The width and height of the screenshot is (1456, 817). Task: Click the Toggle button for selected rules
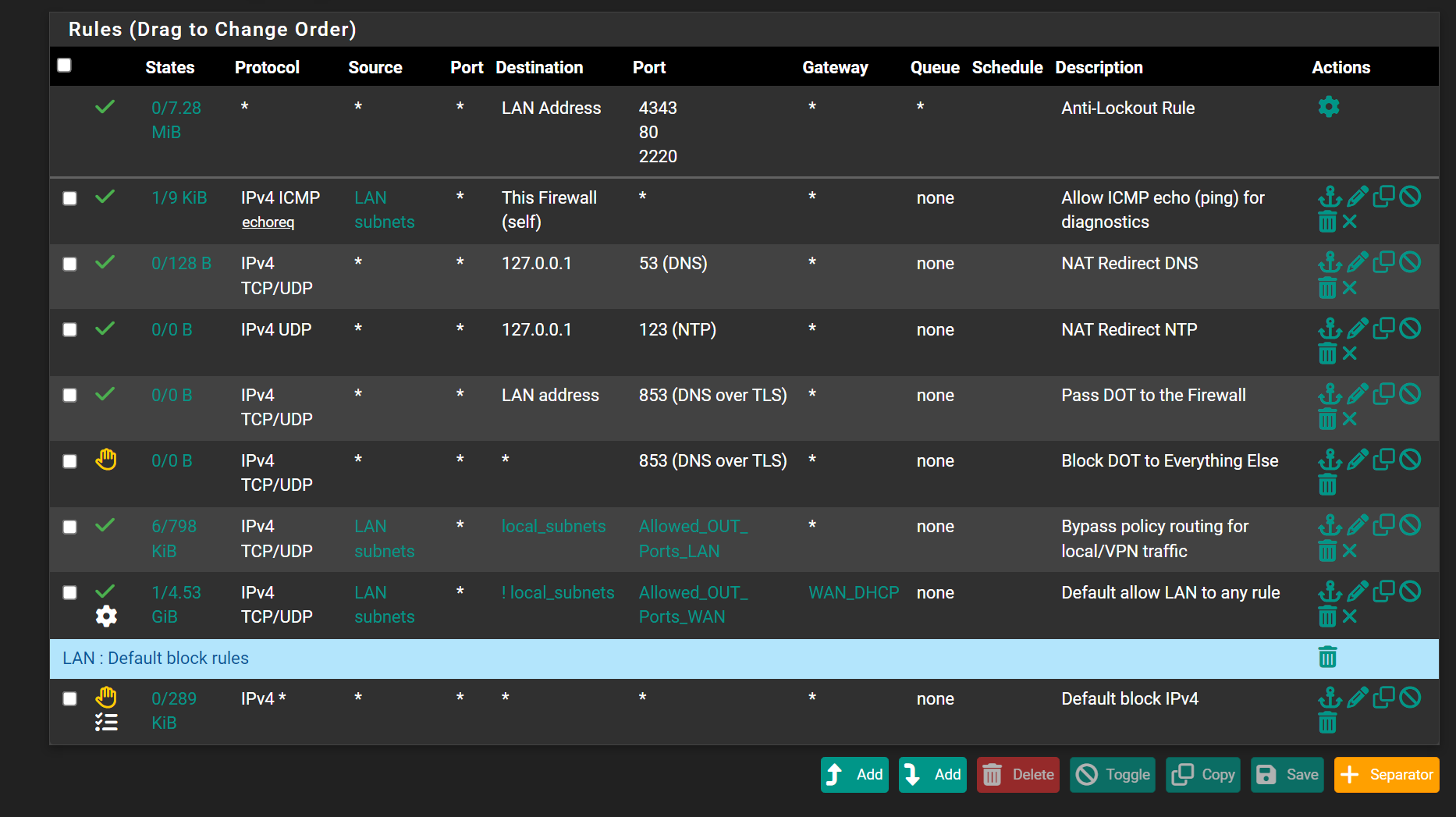pos(1113,775)
